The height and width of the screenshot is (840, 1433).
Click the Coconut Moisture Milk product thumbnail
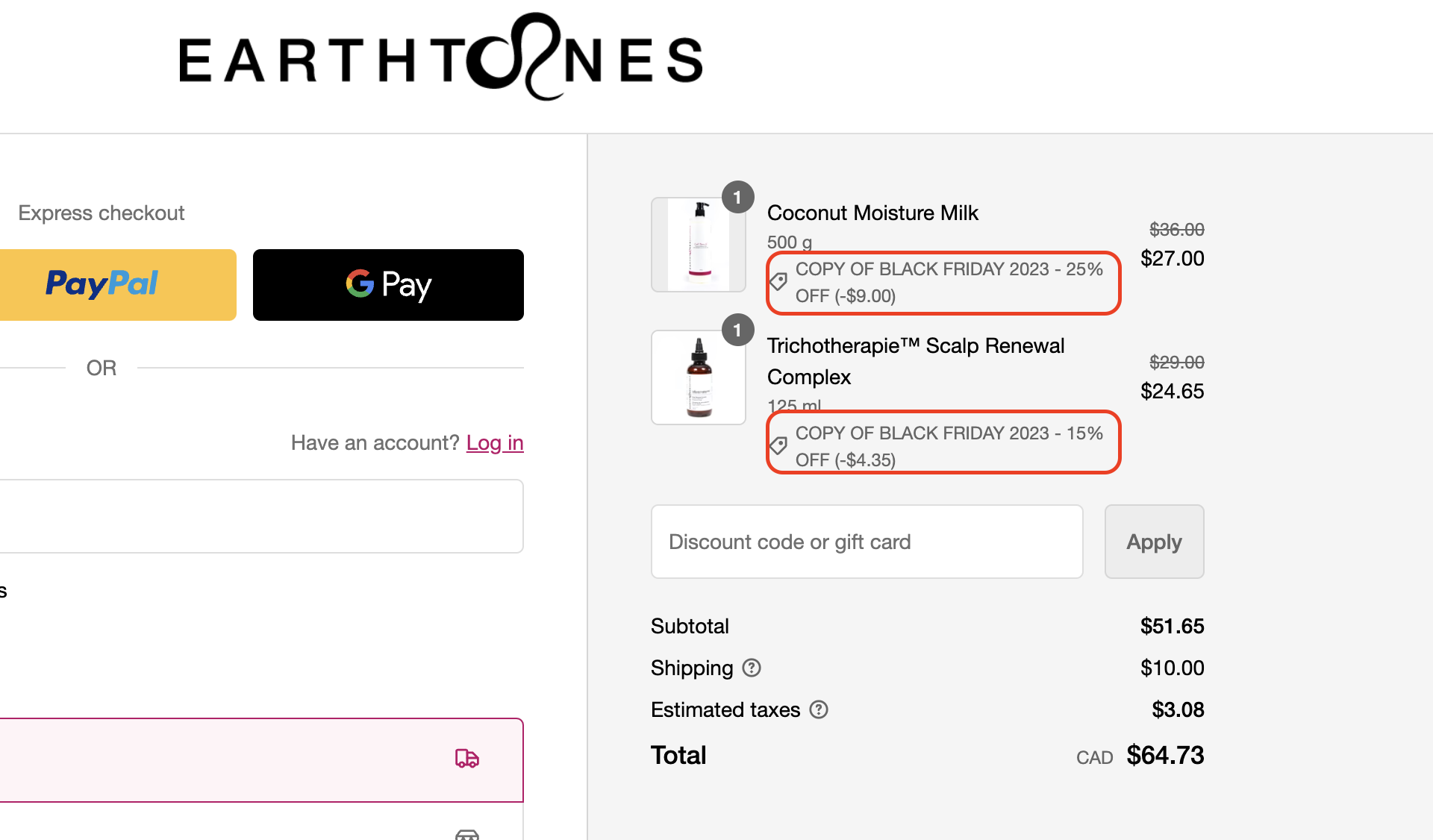[x=699, y=245]
